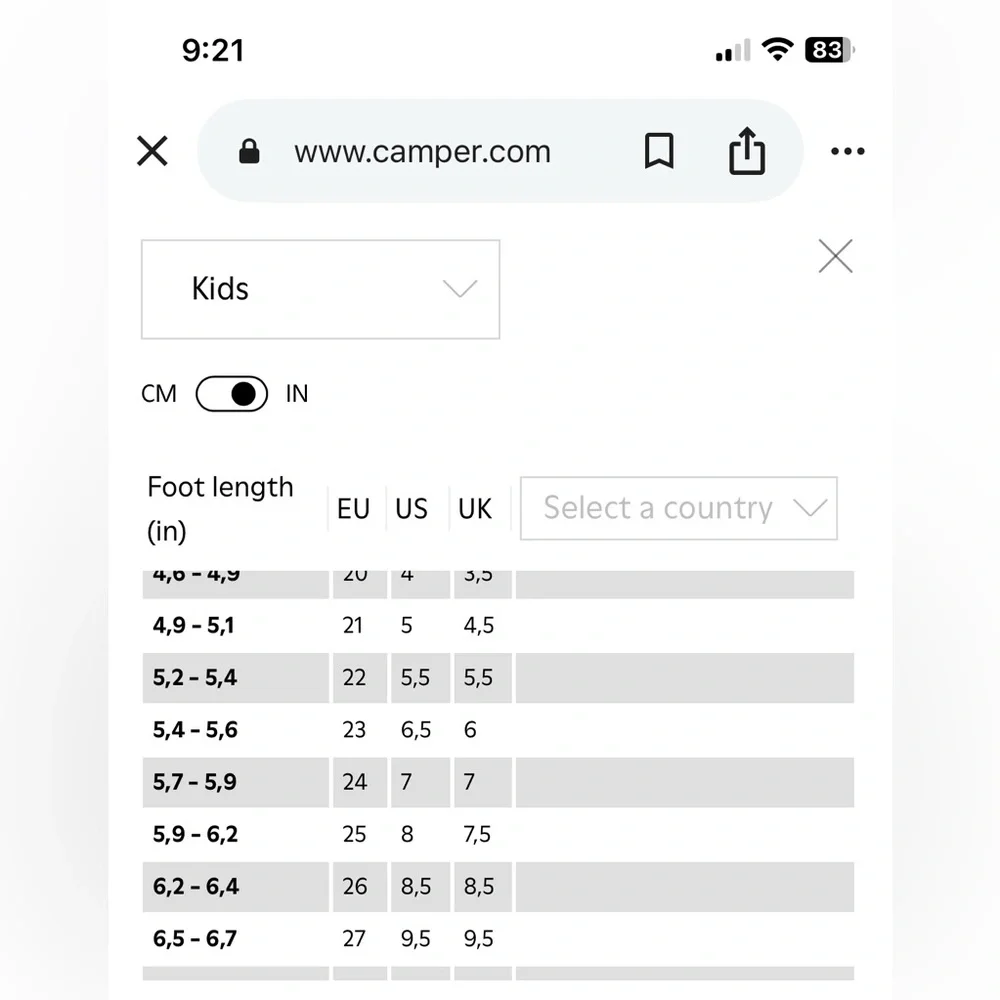Select the IN unit label
Image resolution: width=1000 pixels, height=1000 pixels.
tap(297, 394)
